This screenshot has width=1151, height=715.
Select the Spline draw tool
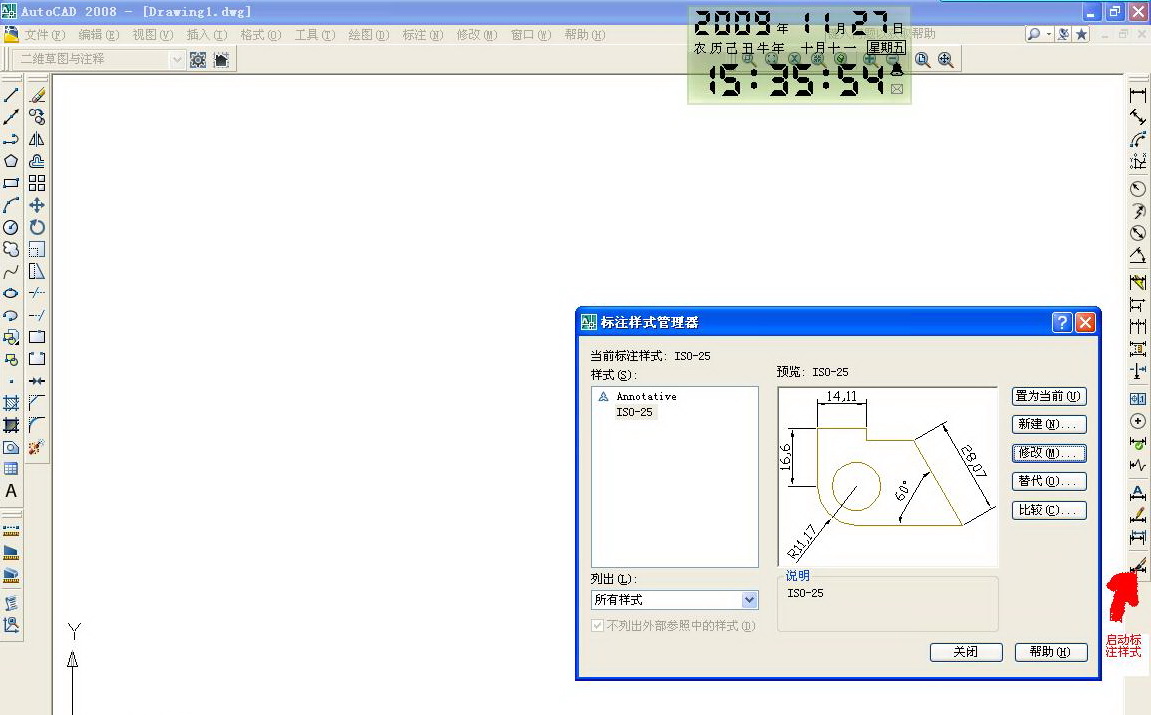(11, 271)
